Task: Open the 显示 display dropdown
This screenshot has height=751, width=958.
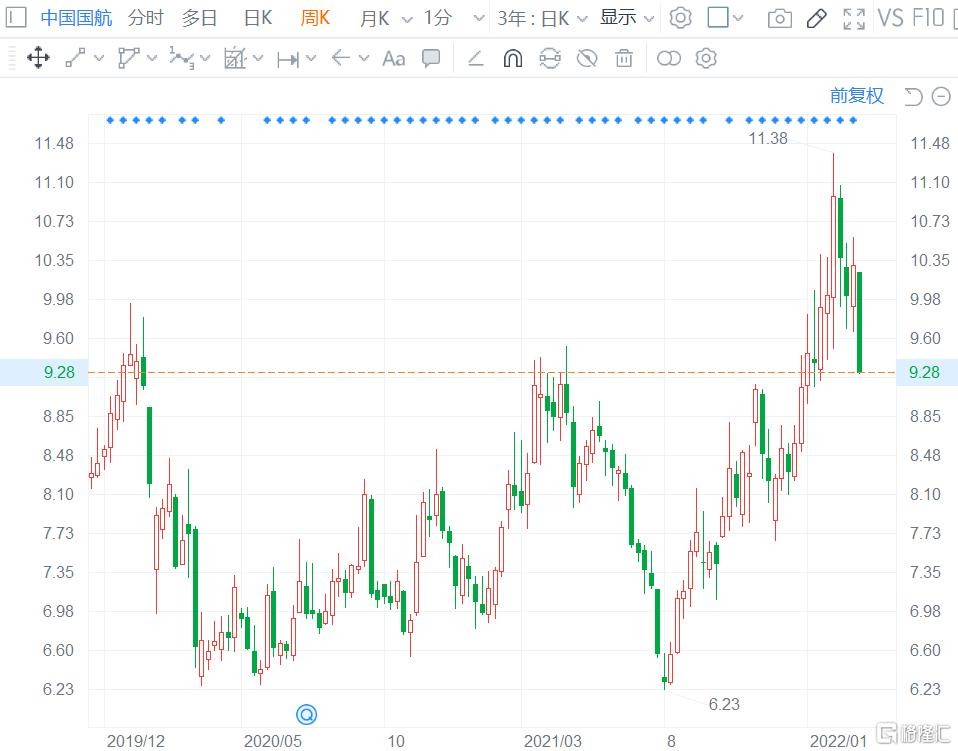Action: point(628,18)
